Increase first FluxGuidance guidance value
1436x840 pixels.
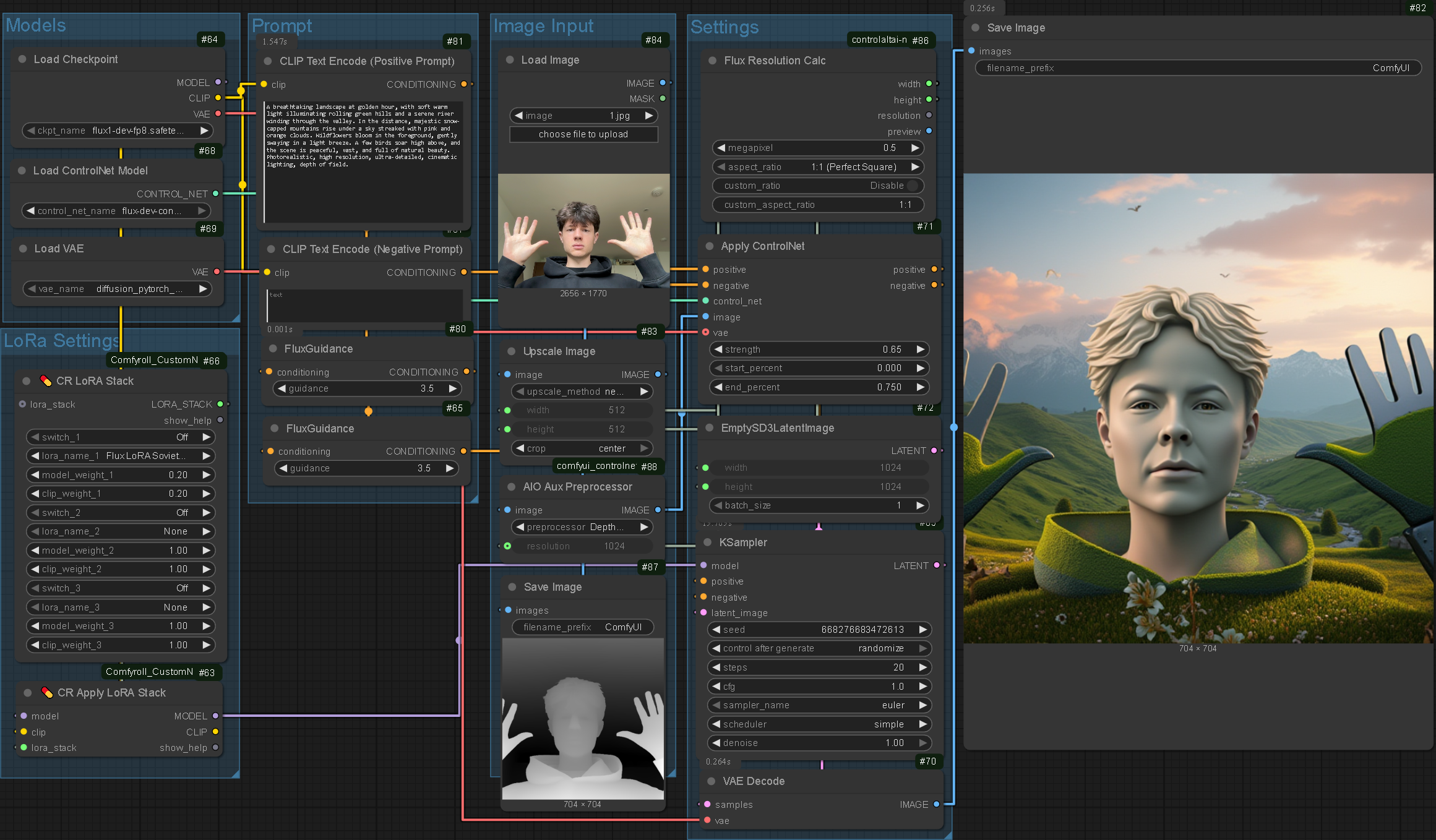(453, 388)
